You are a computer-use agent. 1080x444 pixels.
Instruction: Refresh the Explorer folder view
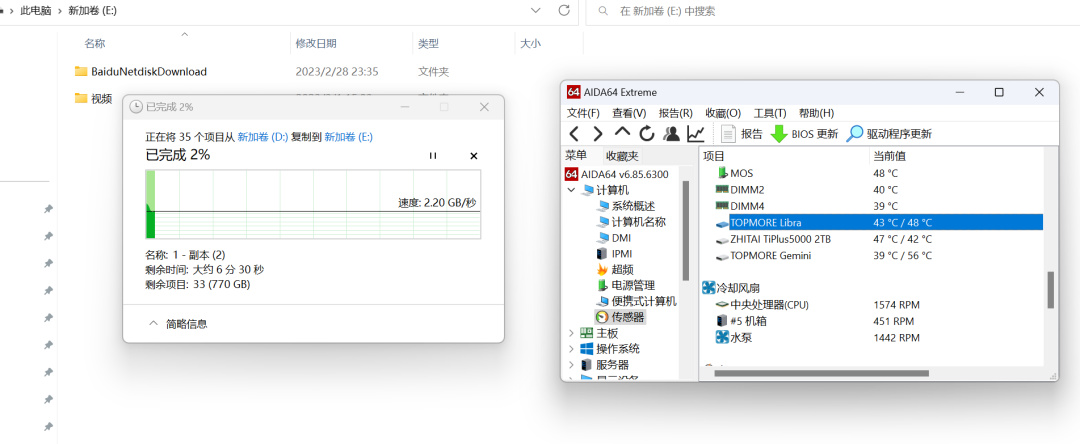click(x=563, y=10)
